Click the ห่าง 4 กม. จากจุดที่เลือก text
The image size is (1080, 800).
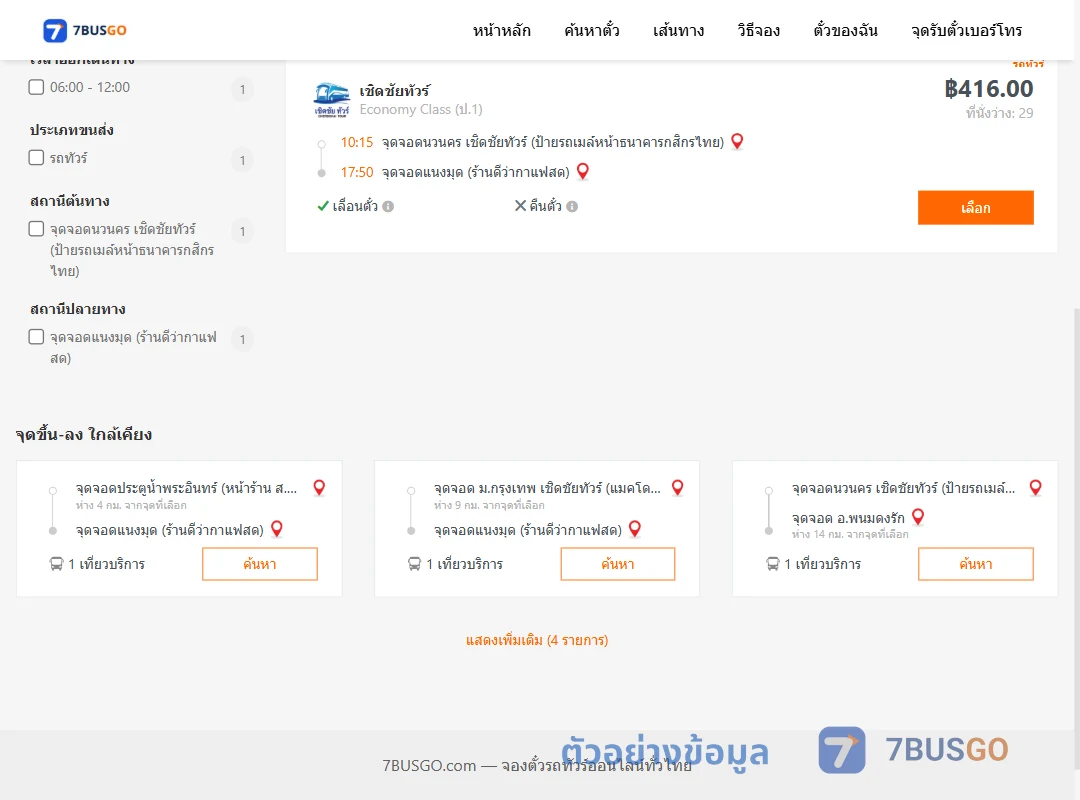coord(131,506)
